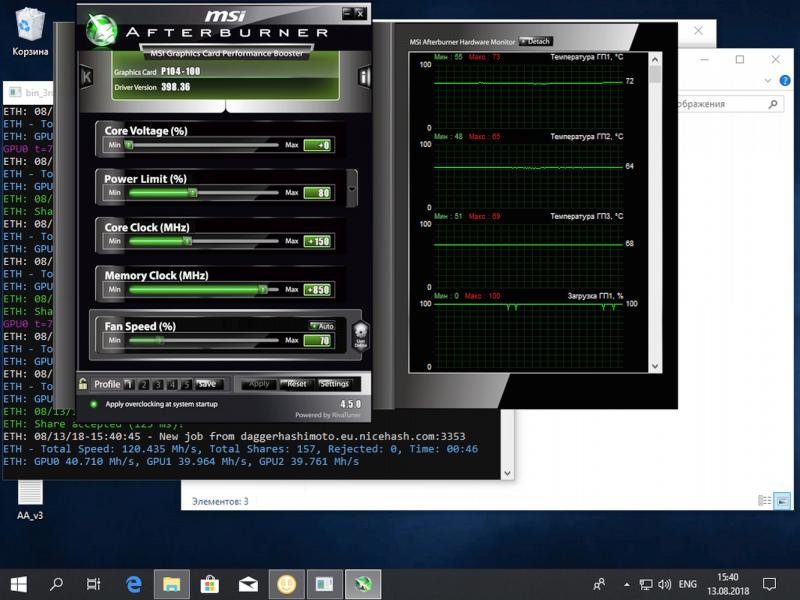800x600 pixels.
Task: Switch Explorer to large icons view
Action: pos(782,501)
